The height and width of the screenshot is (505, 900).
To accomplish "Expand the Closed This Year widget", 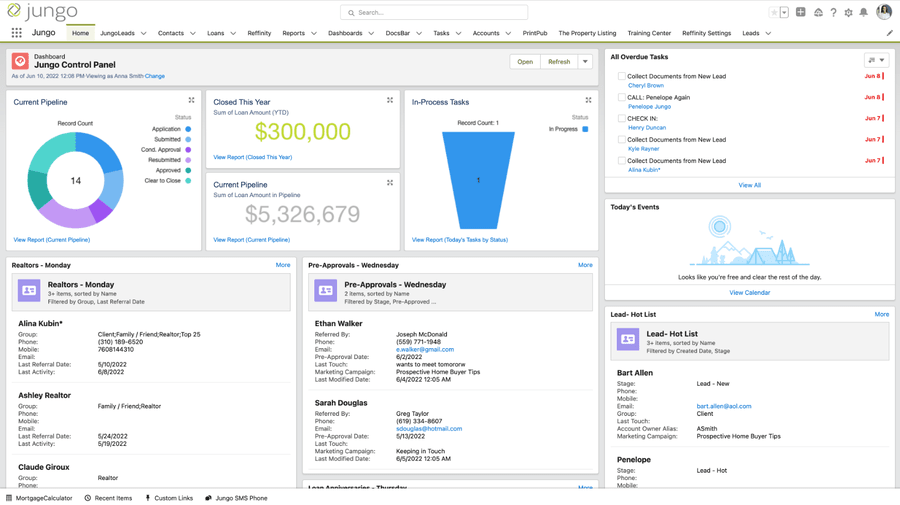I will [390, 100].
